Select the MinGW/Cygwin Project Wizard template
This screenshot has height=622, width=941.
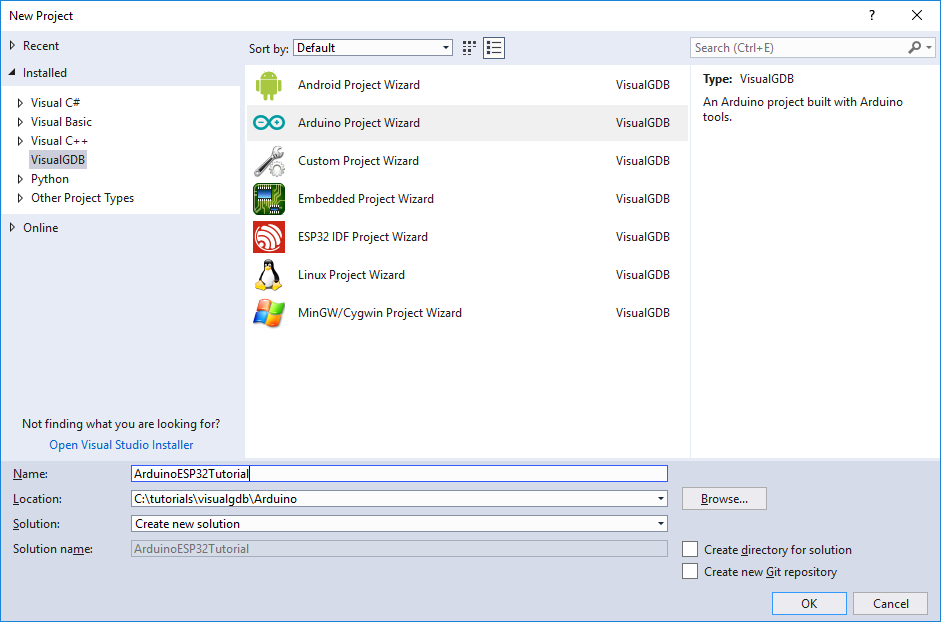point(467,313)
